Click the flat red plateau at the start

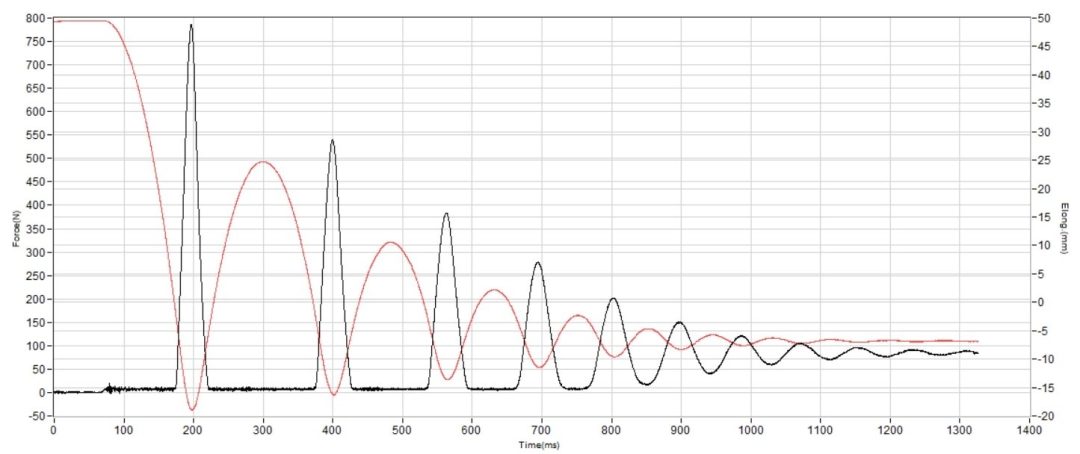pos(81,21)
